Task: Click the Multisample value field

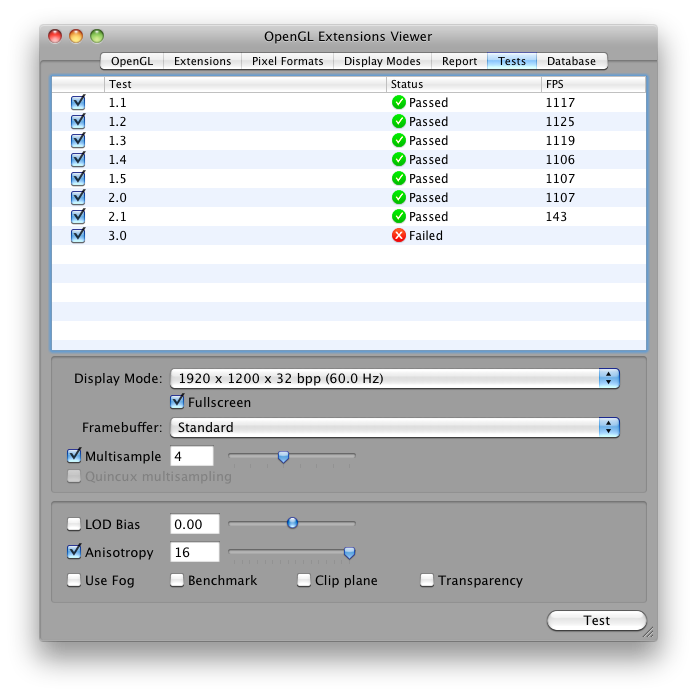Action: click(x=192, y=456)
